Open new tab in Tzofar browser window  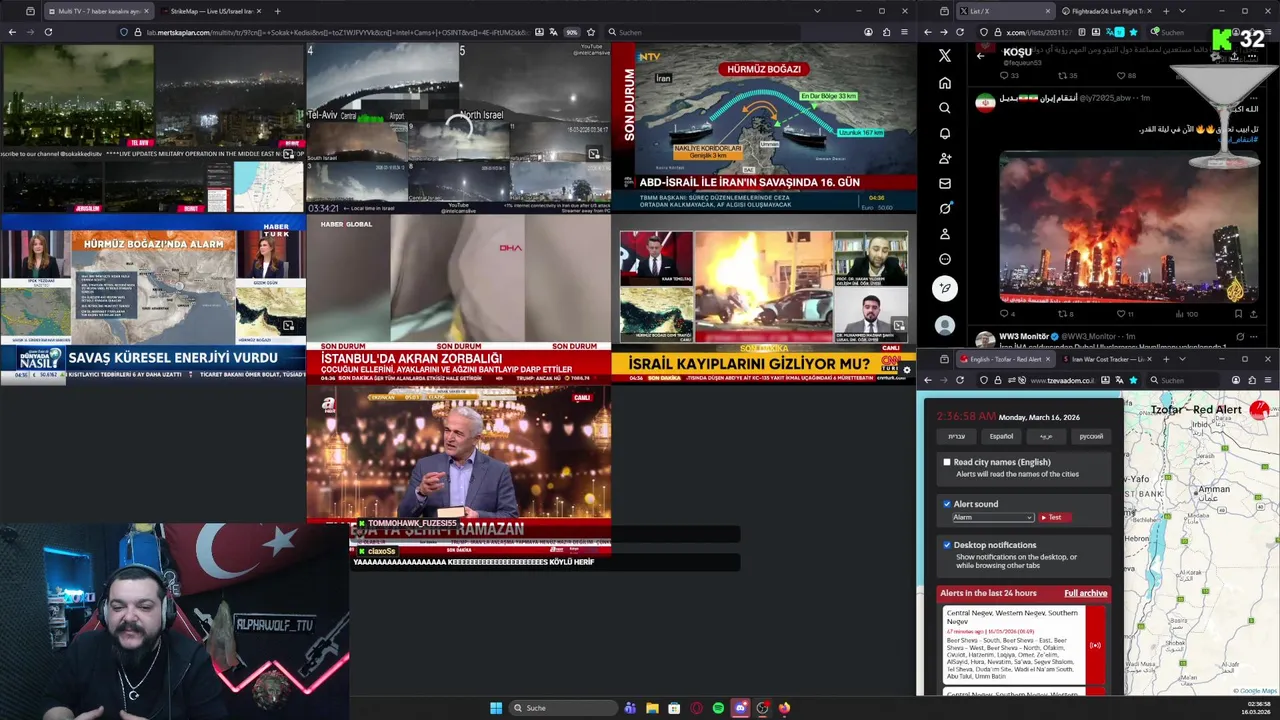coord(1165,359)
